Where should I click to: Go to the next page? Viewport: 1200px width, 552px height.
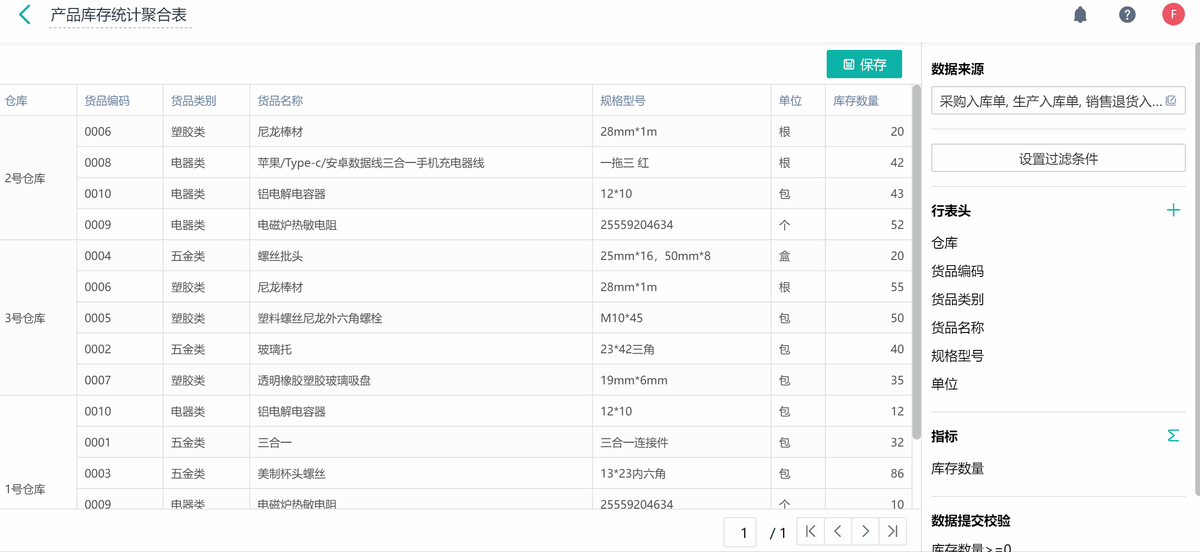[x=866, y=532]
